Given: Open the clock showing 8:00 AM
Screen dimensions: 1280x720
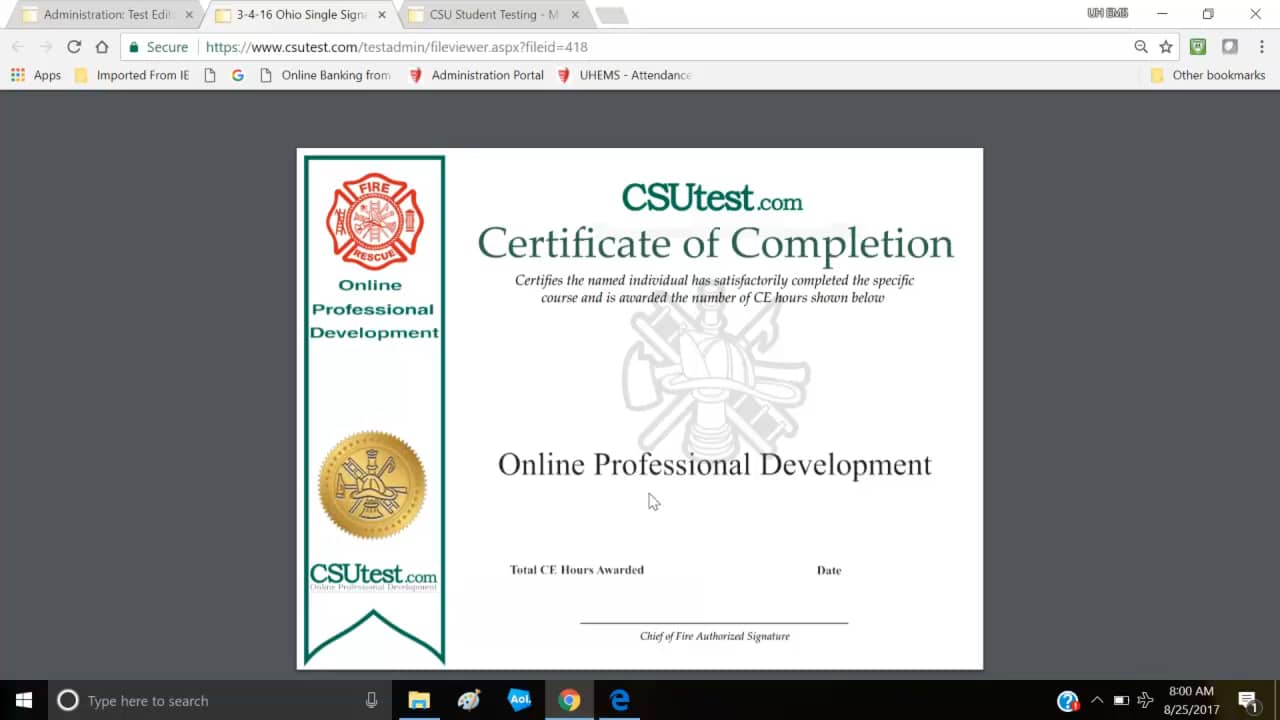Looking at the screenshot, I should (1190, 700).
